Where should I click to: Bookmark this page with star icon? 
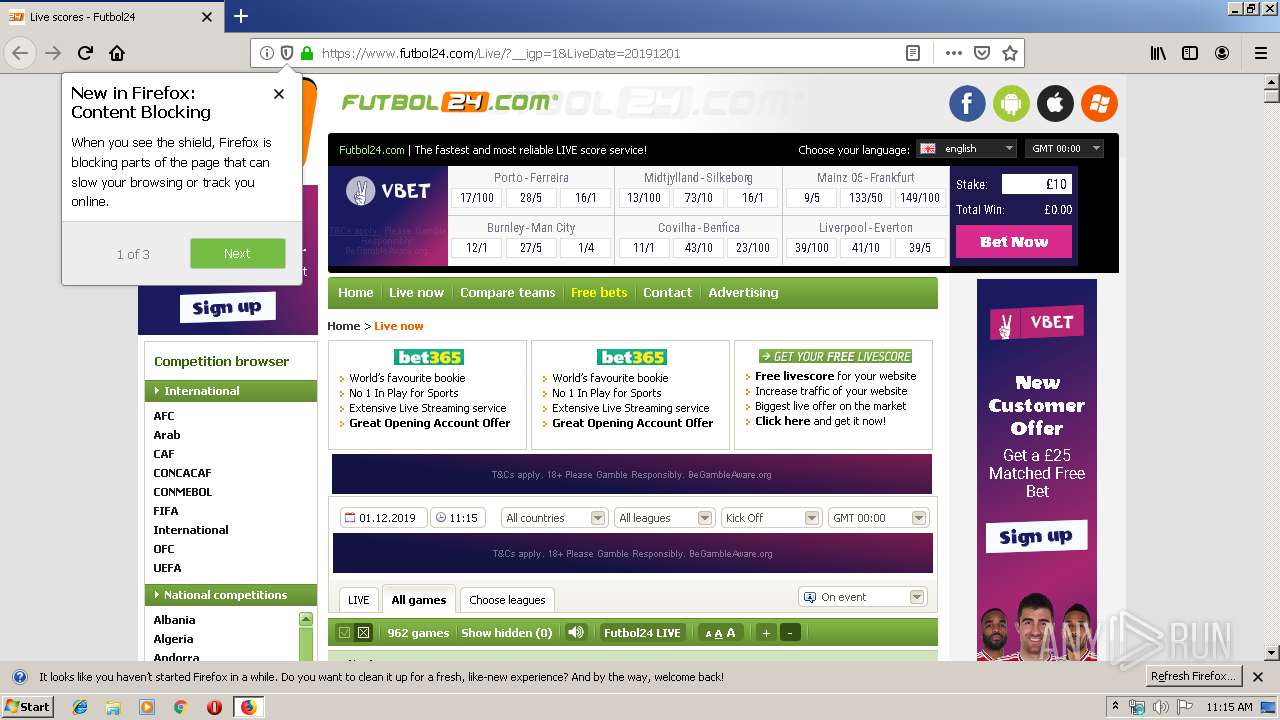pos(1010,53)
